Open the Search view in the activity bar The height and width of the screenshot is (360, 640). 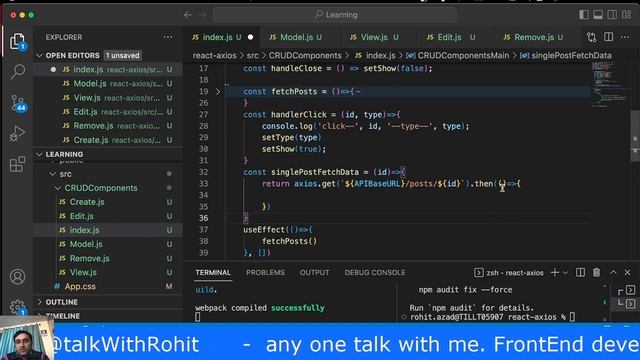pos(17,71)
